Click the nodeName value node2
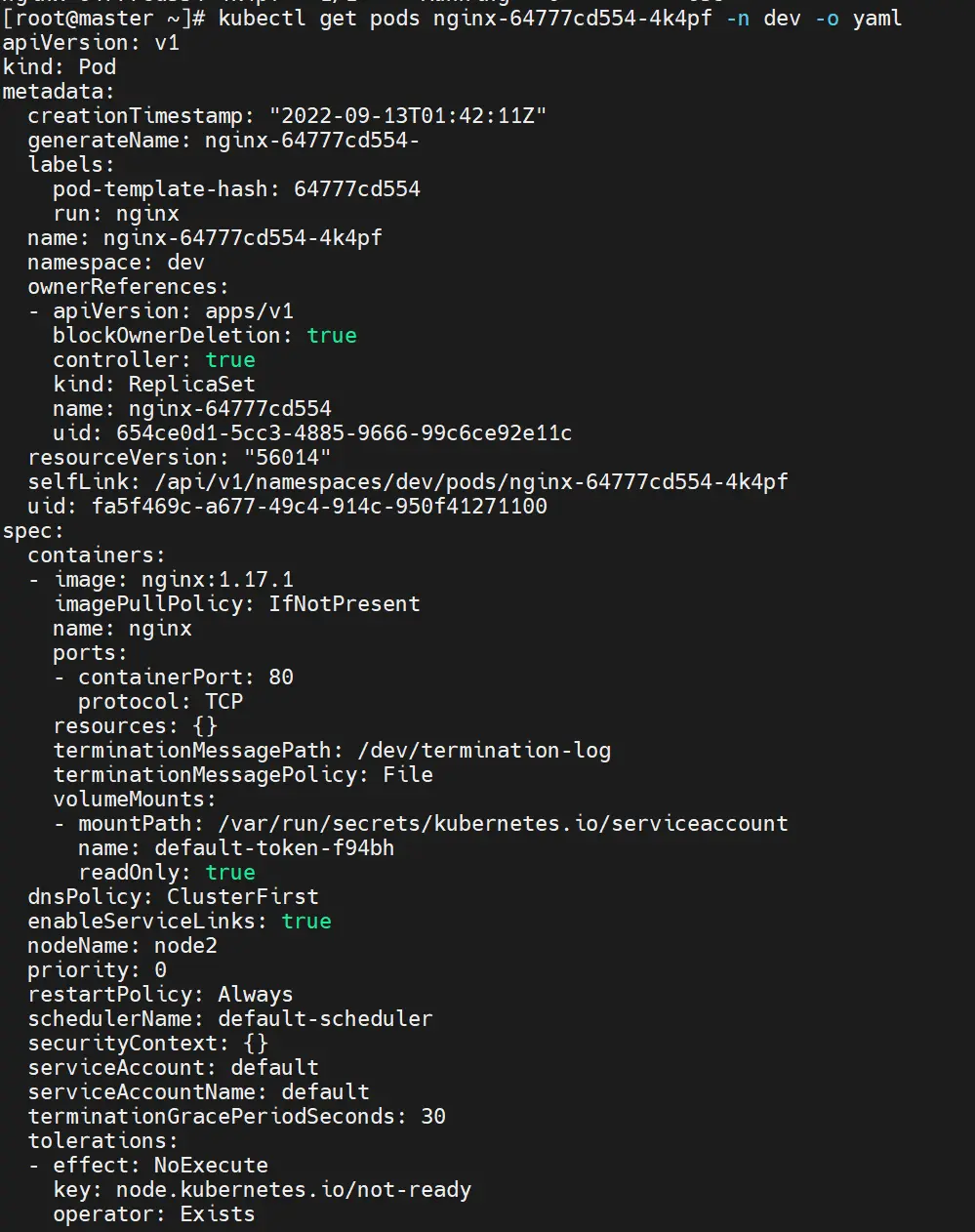This screenshot has width=975, height=1232. coord(185,946)
